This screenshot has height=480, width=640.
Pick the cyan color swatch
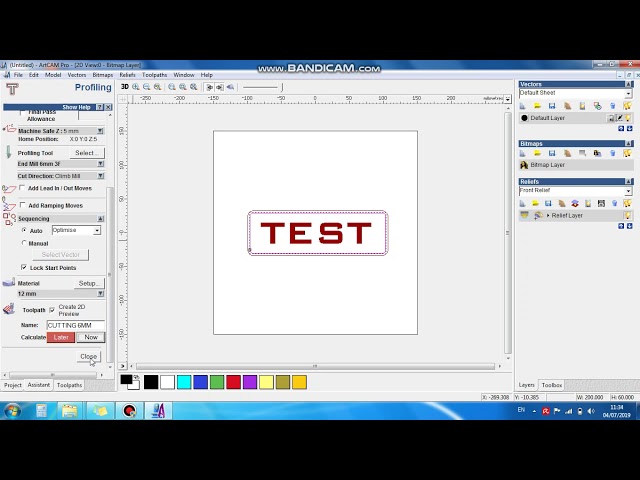click(x=184, y=382)
